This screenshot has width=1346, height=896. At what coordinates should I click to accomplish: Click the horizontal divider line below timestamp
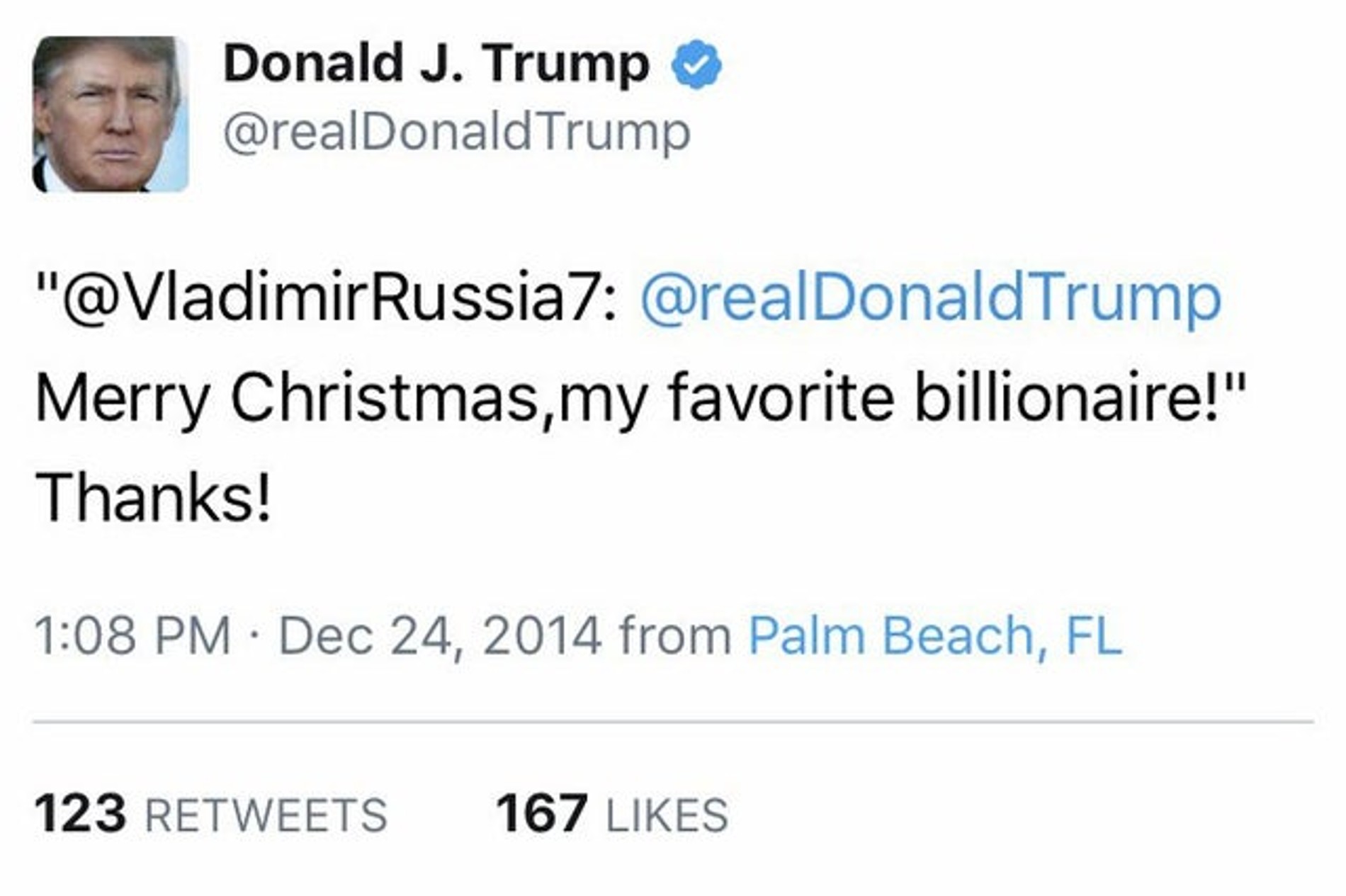(673, 722)
